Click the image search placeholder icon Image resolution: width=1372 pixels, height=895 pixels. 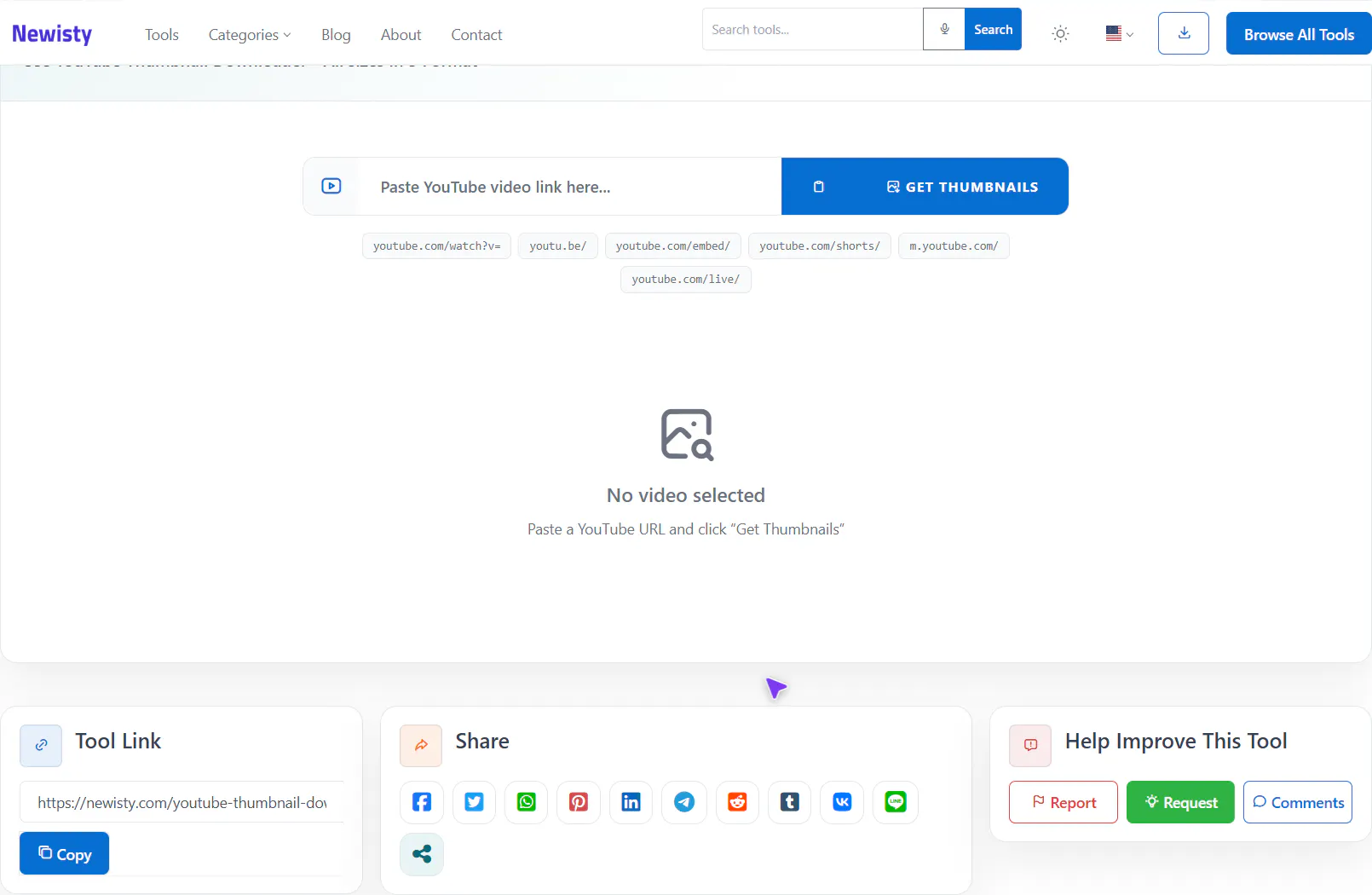(x=687, y=435)
